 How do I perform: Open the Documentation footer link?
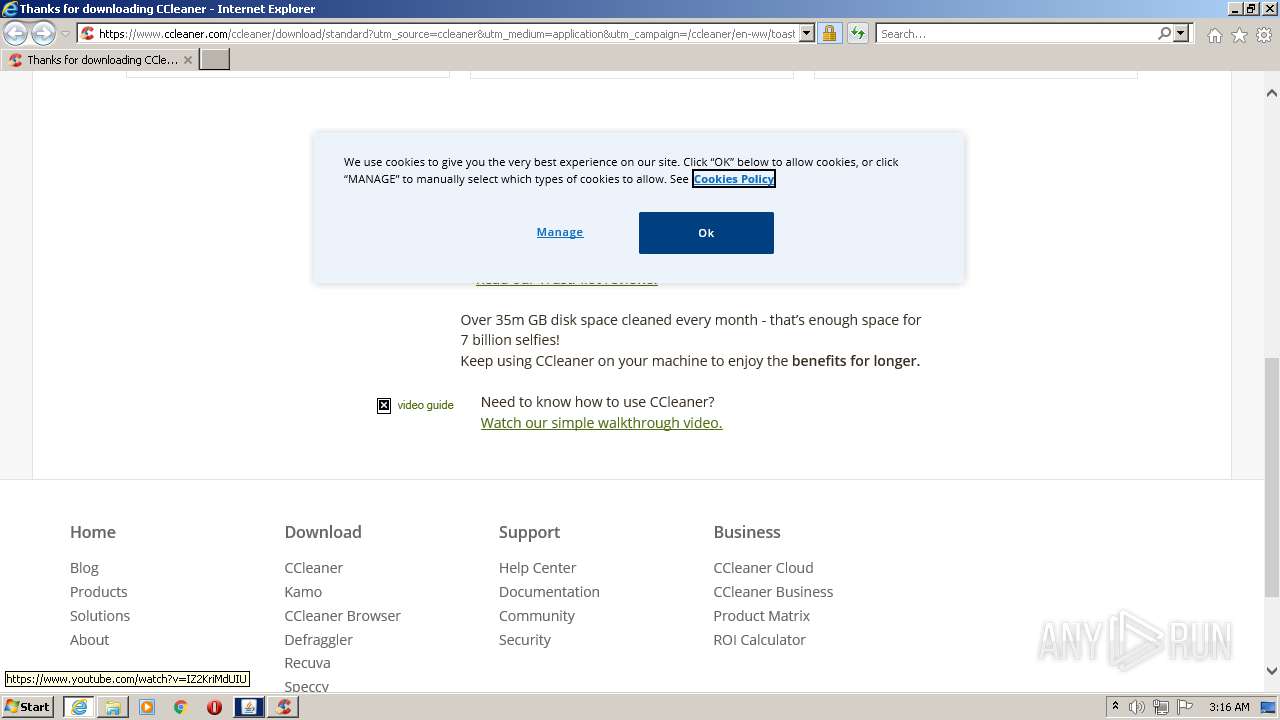[549, 592]
